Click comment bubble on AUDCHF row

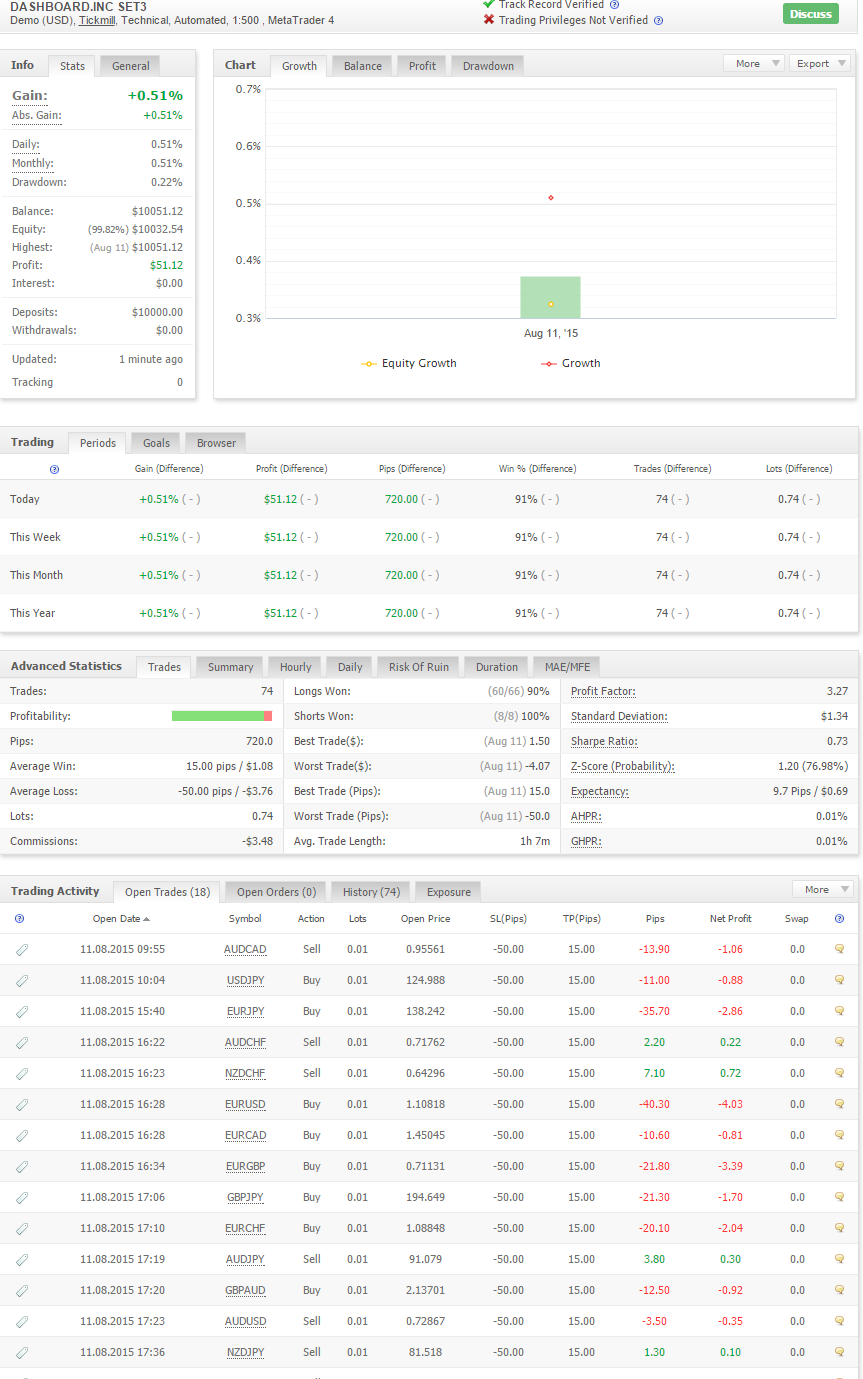pos(840,1042)
